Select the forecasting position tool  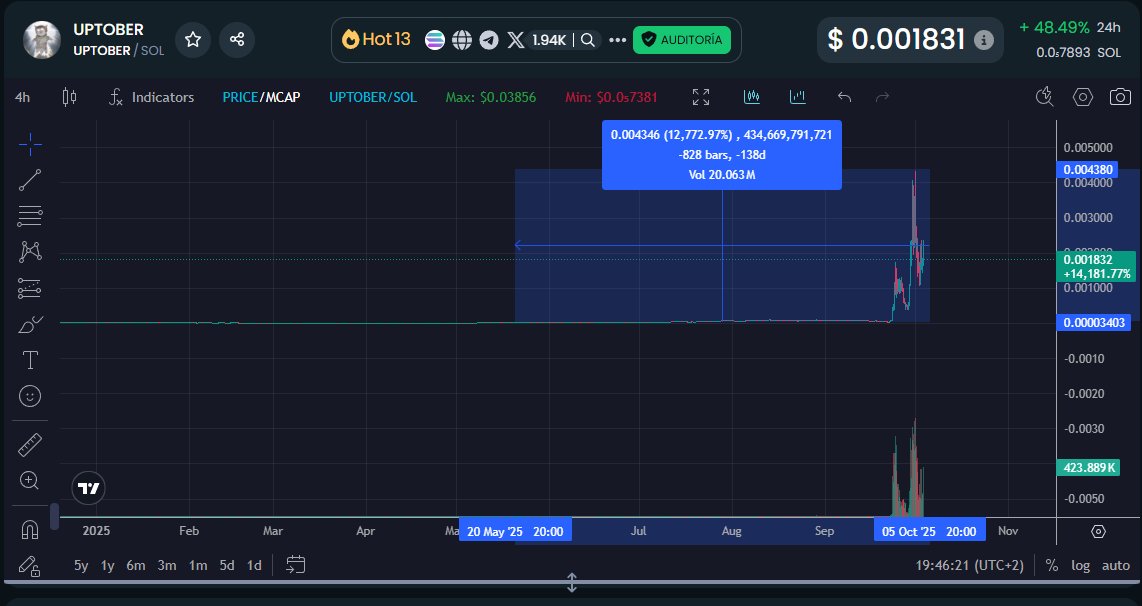click(x=30, y=288)
